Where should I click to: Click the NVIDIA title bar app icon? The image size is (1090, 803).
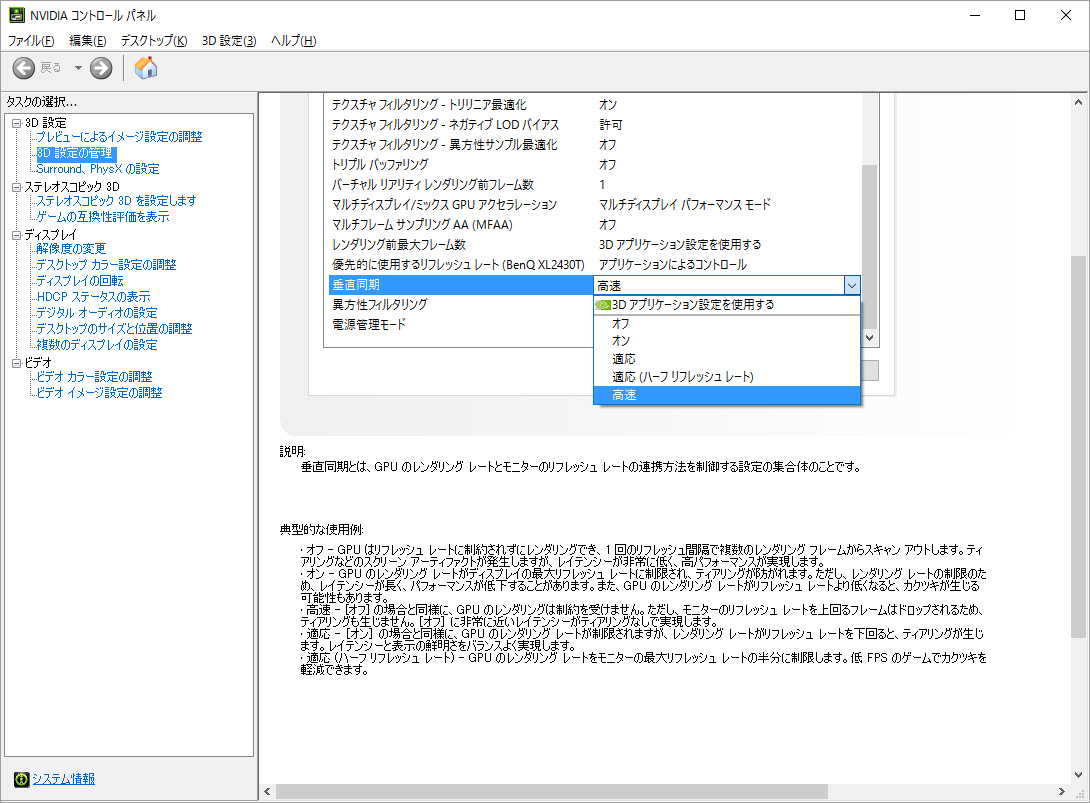coord(17,15)
